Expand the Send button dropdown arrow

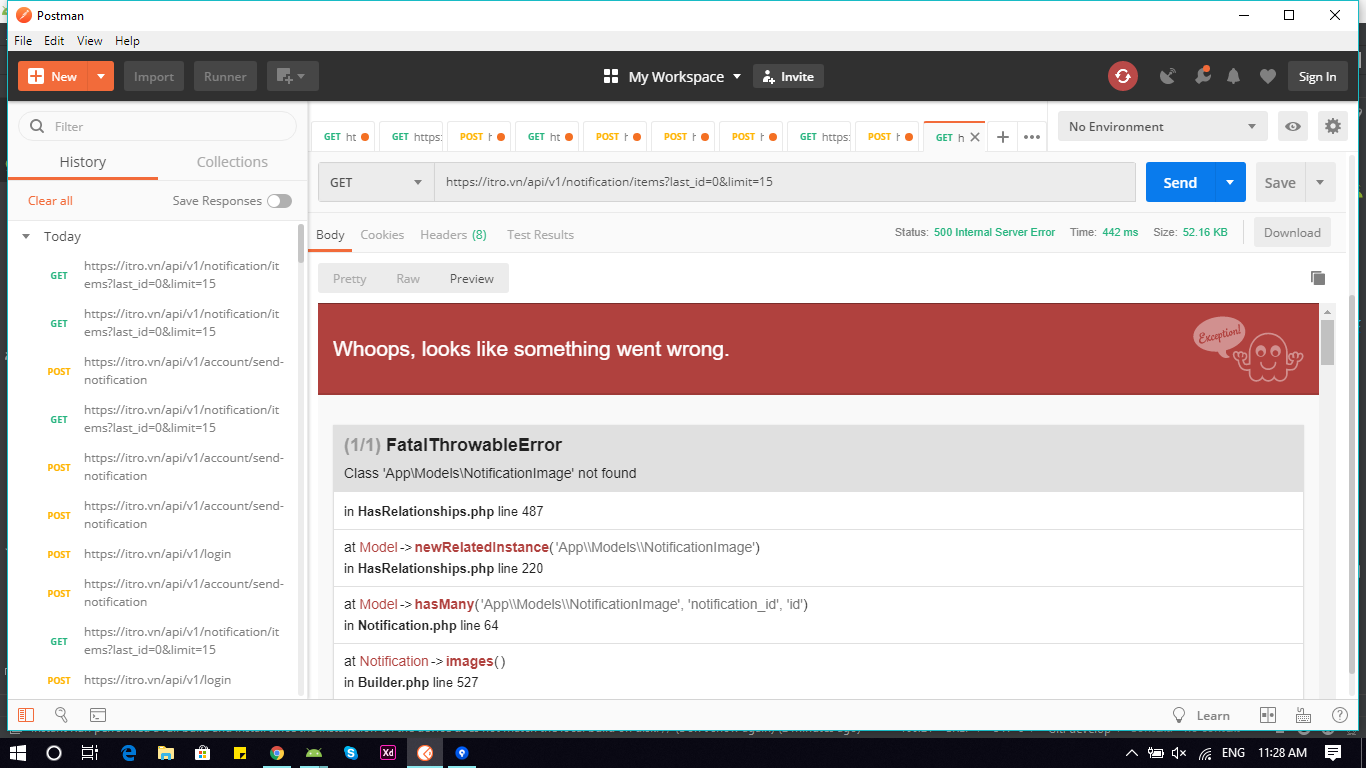tap(1230, 182)
